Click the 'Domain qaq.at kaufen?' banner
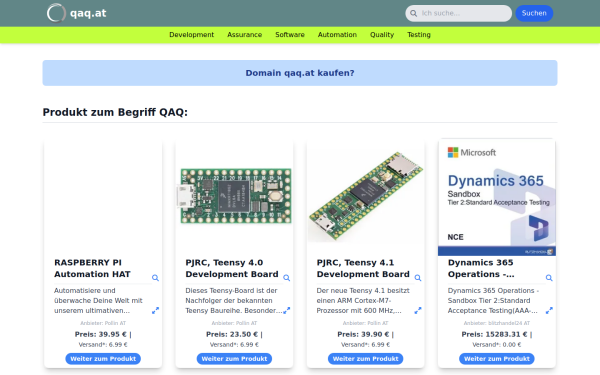 (300, 73)
